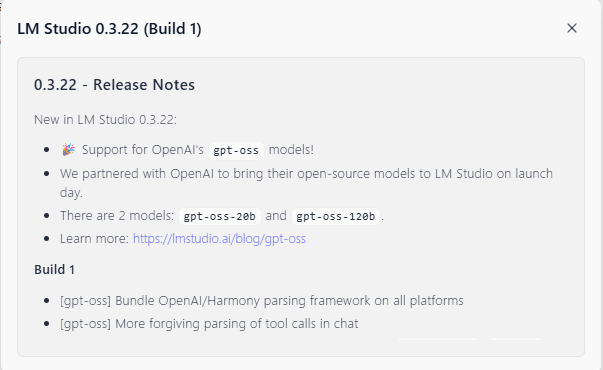Click the Bundle OpenAI/Harmony parsing framework entry
The height and width of the screenshot is (370, 603).
(262, 300)
